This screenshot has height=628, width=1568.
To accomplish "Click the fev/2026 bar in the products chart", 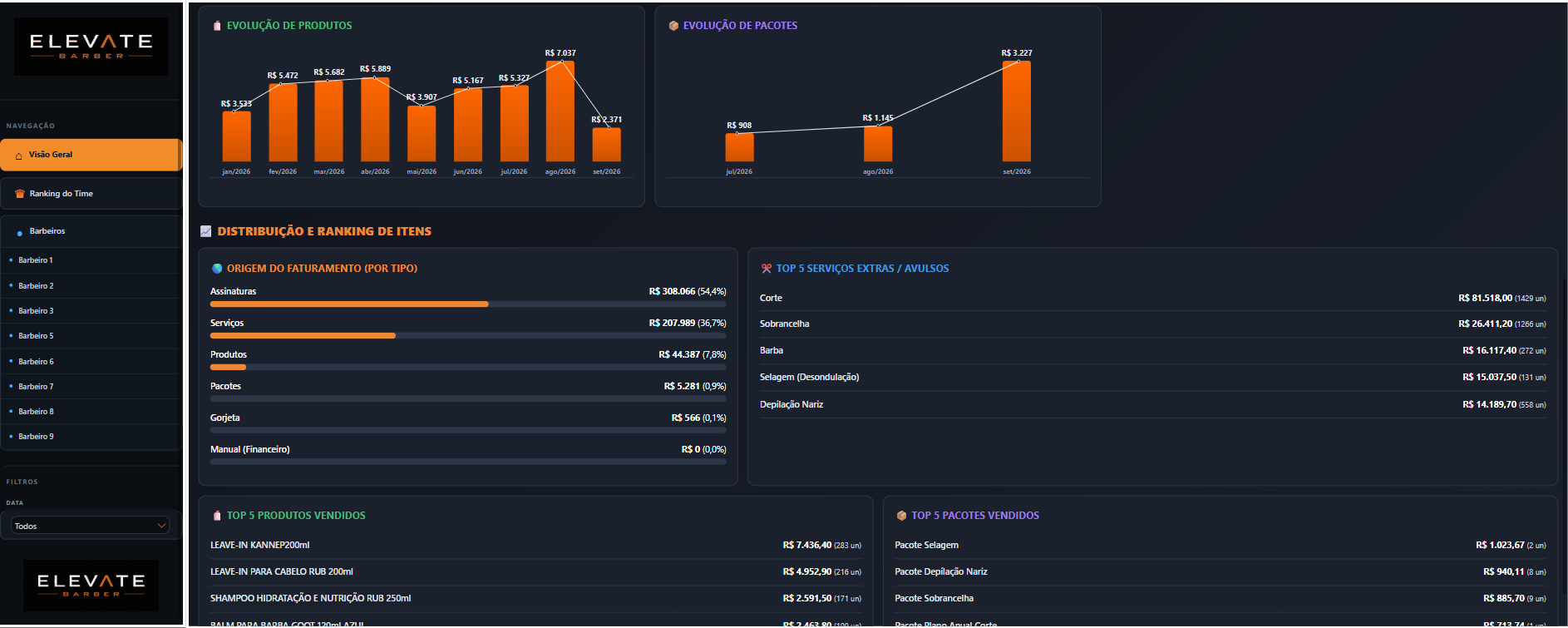I will pos(283,122).
